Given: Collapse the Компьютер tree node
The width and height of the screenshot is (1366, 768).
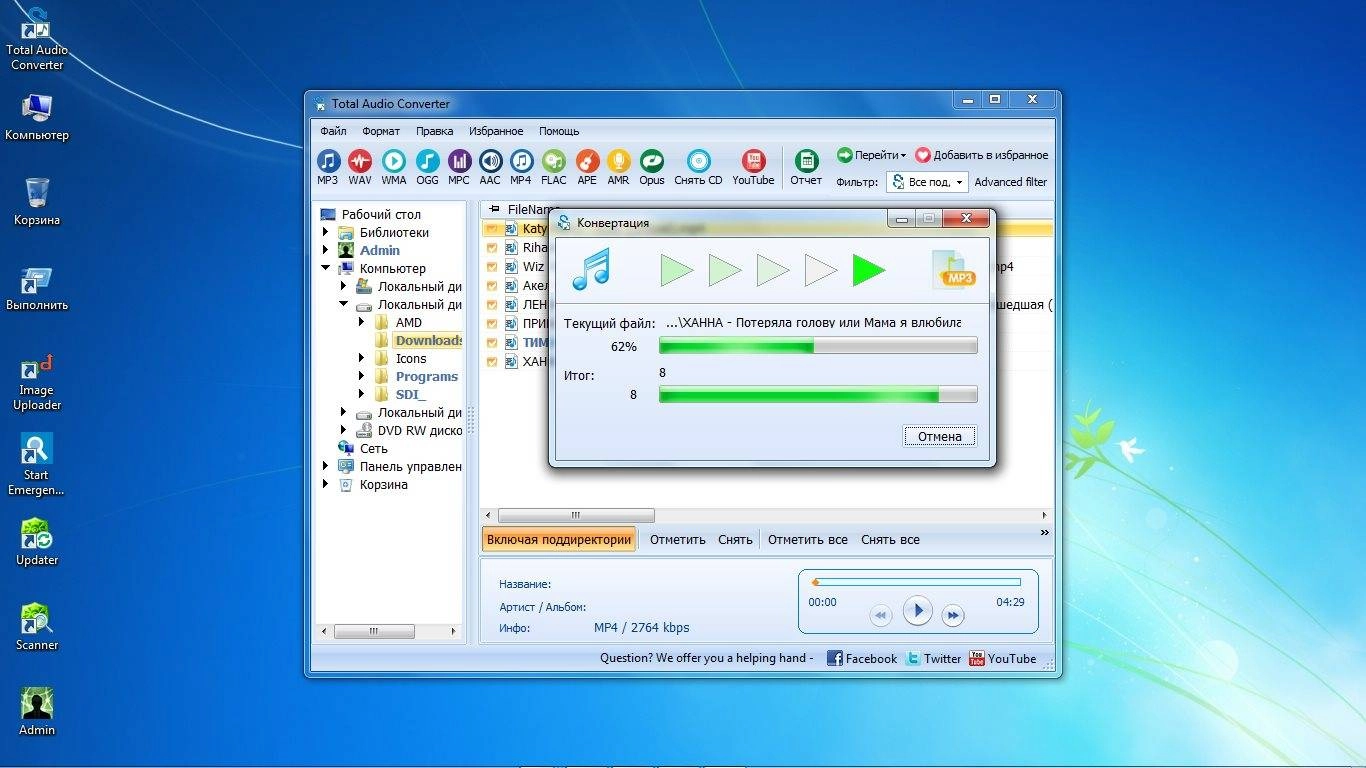Looking at the screenshot, I should click(x=325, y=268).
